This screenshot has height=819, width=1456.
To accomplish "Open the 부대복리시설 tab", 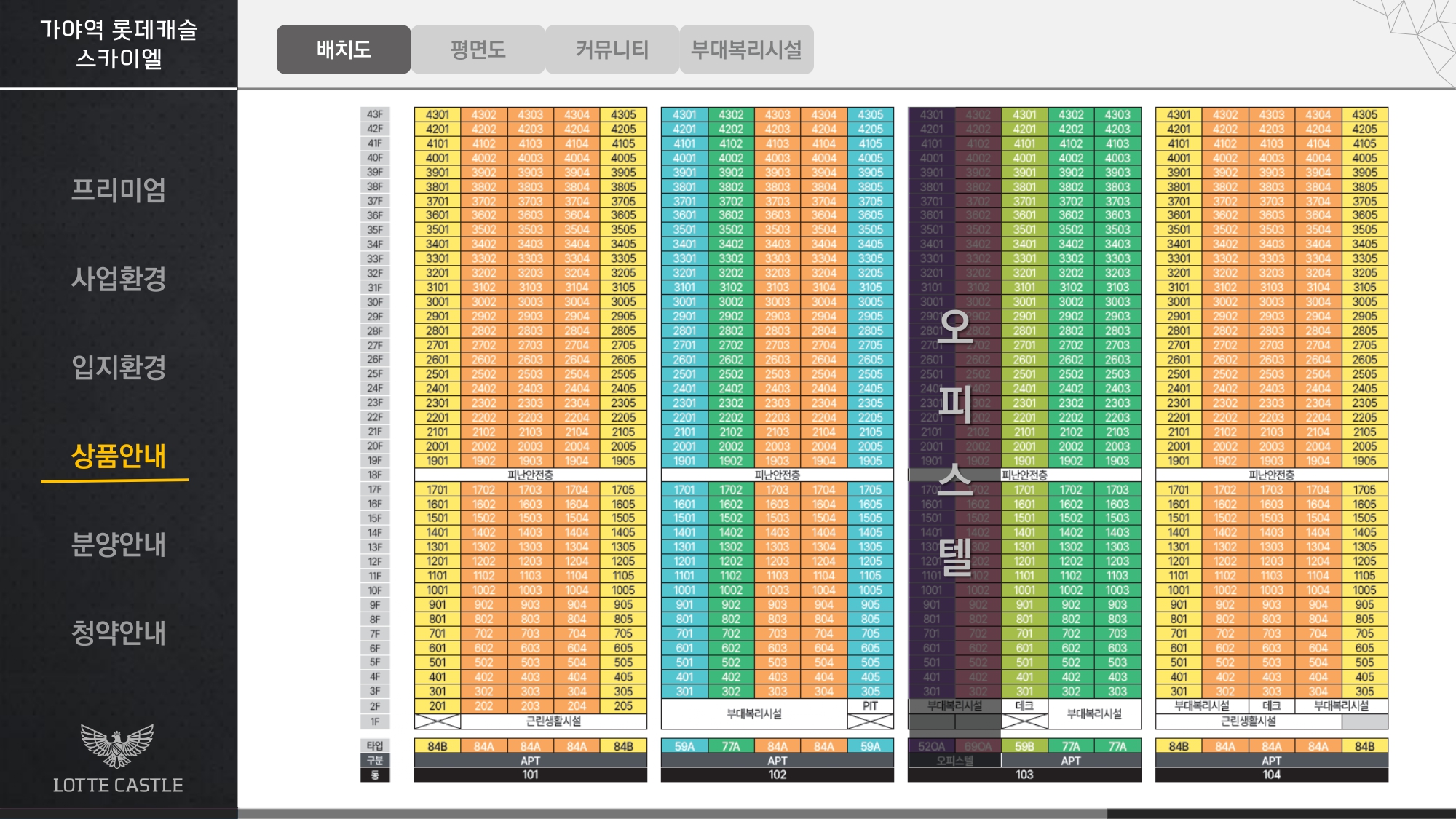I will click(746, 50).
